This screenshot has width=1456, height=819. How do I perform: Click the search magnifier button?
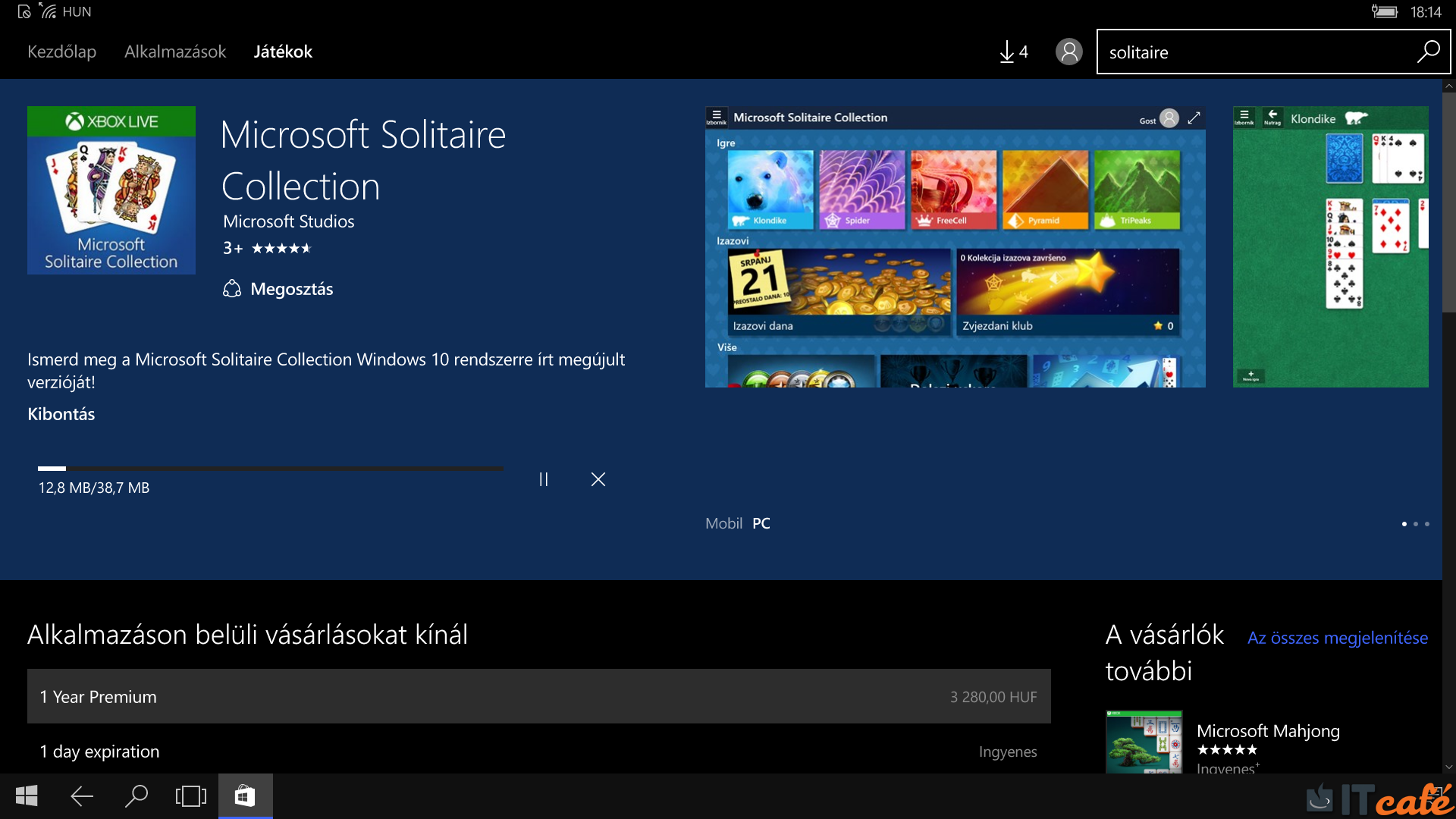coord(1429,52)
